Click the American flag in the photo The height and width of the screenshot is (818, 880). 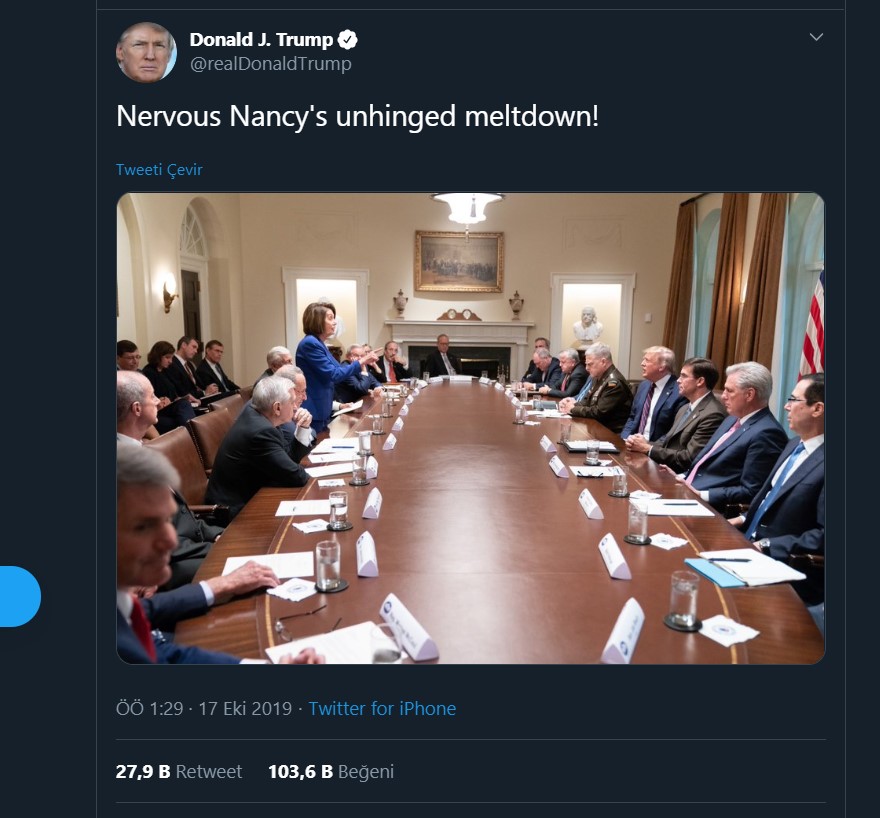coord(813,325)
